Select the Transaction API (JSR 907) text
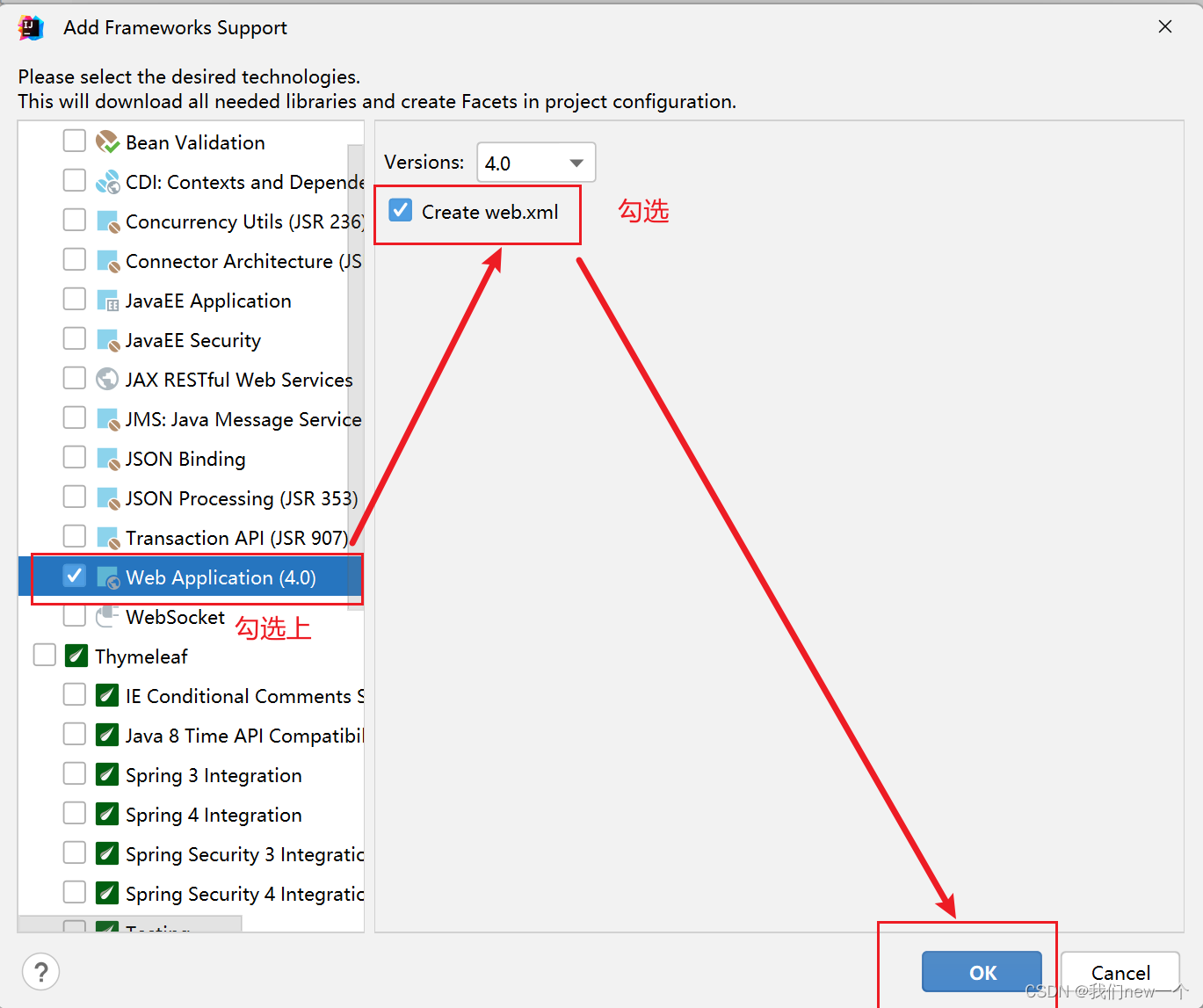This screenshot has height=1008, width=1203. tap(237, 538)
